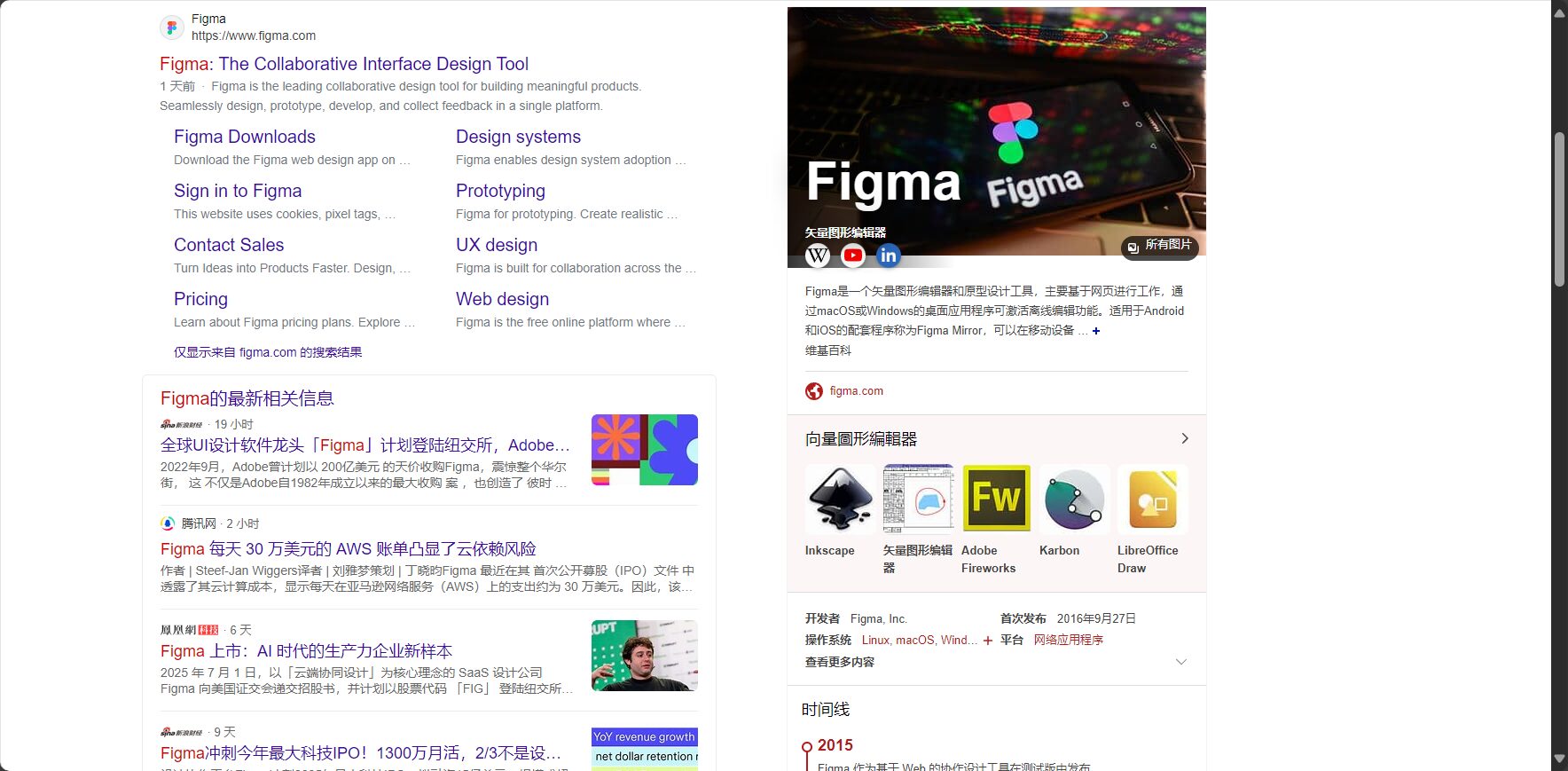Open Figma: The Collaborative Interface Design Tool
The width and height of the screenshot is (1568, 771).
pos(344,64)
